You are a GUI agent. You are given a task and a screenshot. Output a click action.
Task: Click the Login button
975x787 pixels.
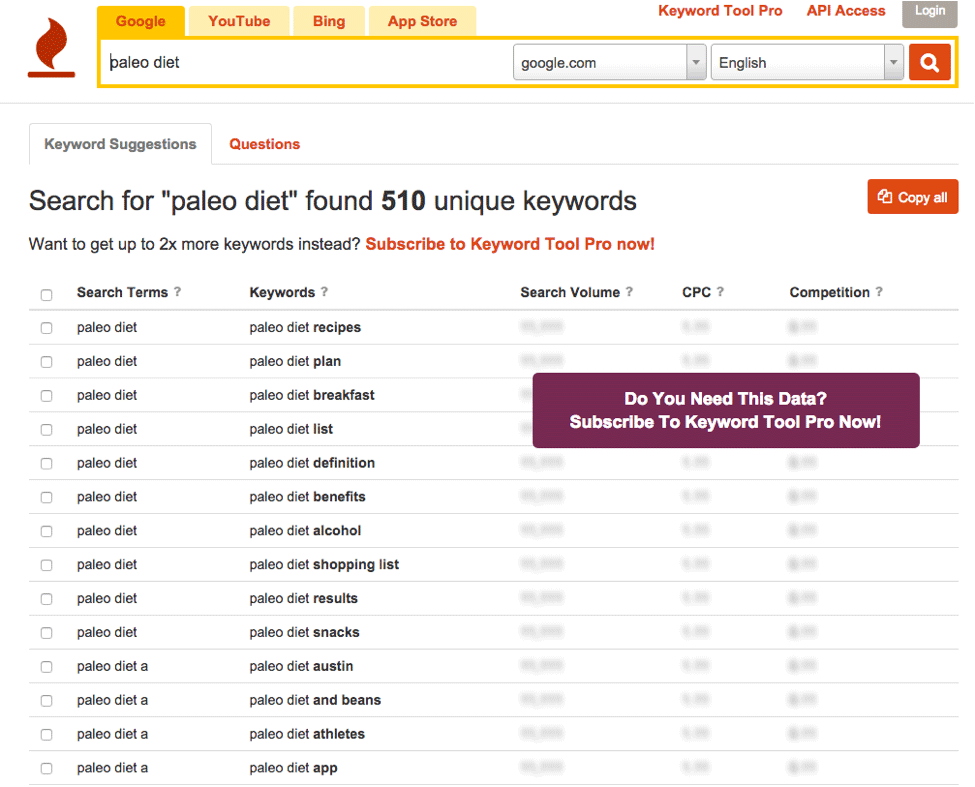930,12
